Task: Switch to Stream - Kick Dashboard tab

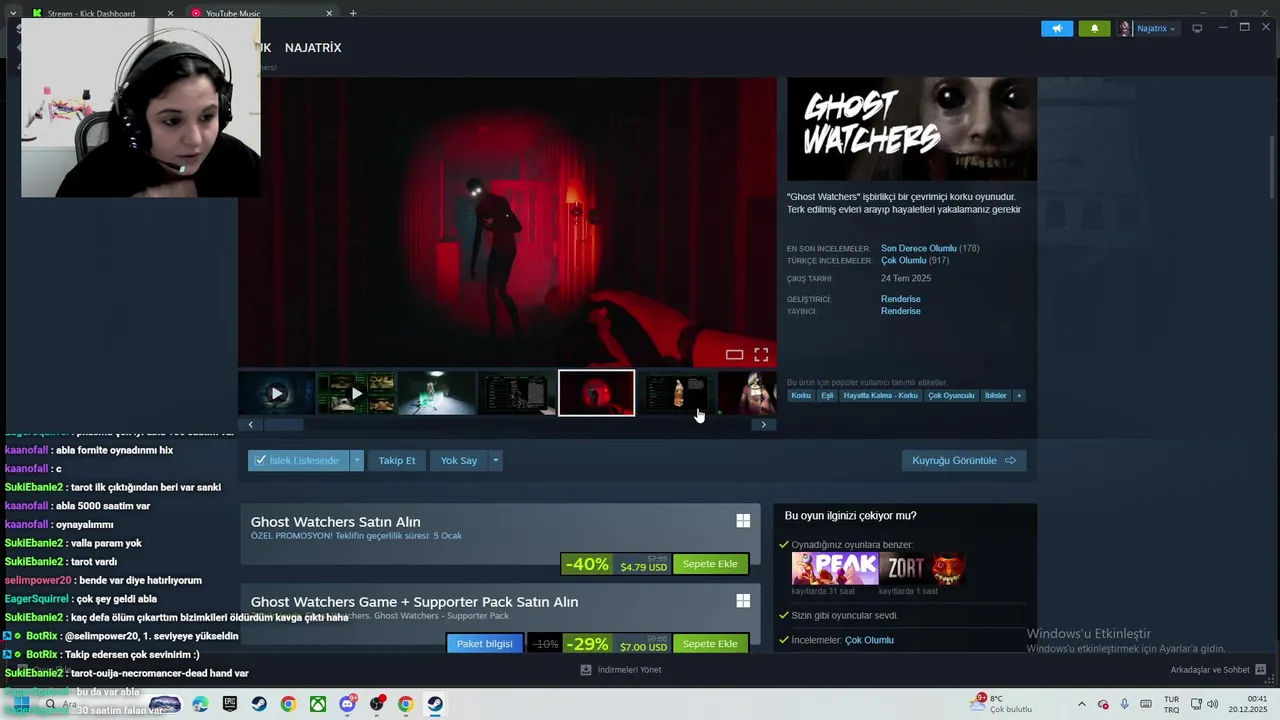Action: 91,14
